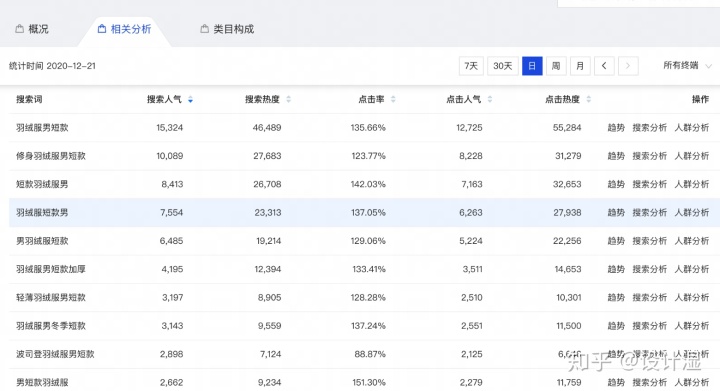Click search term 男羽绒服短款
This screenshot has height=391, width=720.
coord(42,241)
